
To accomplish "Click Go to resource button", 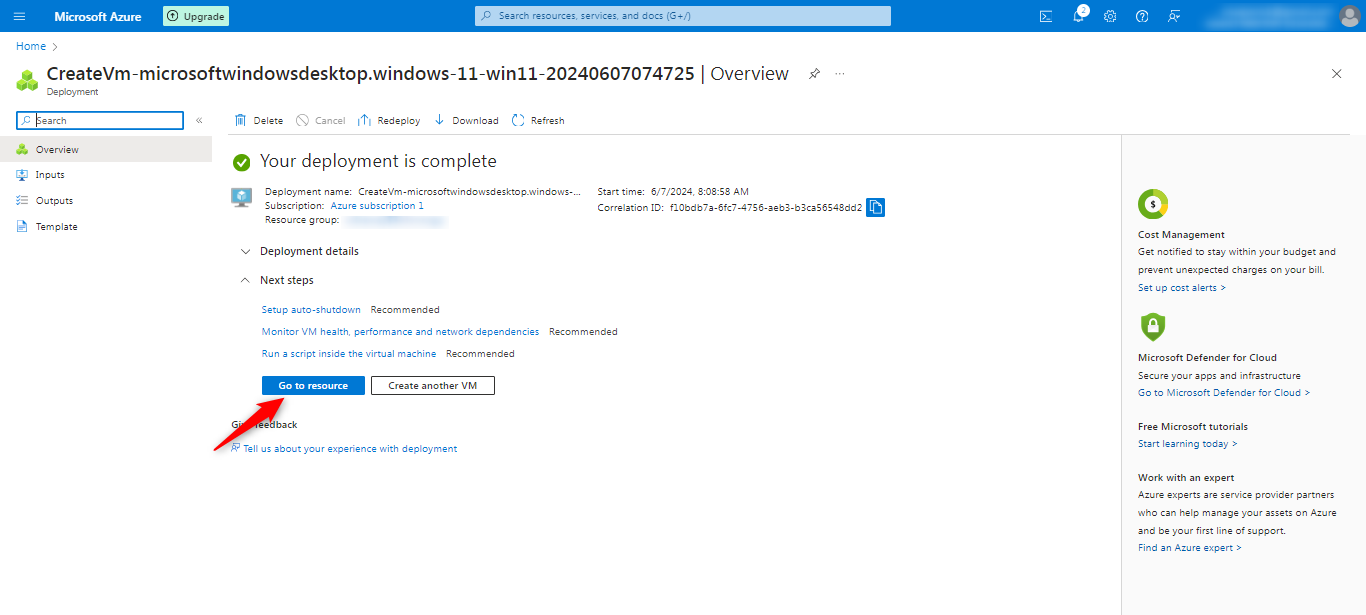I will click(x=313, y=386).
